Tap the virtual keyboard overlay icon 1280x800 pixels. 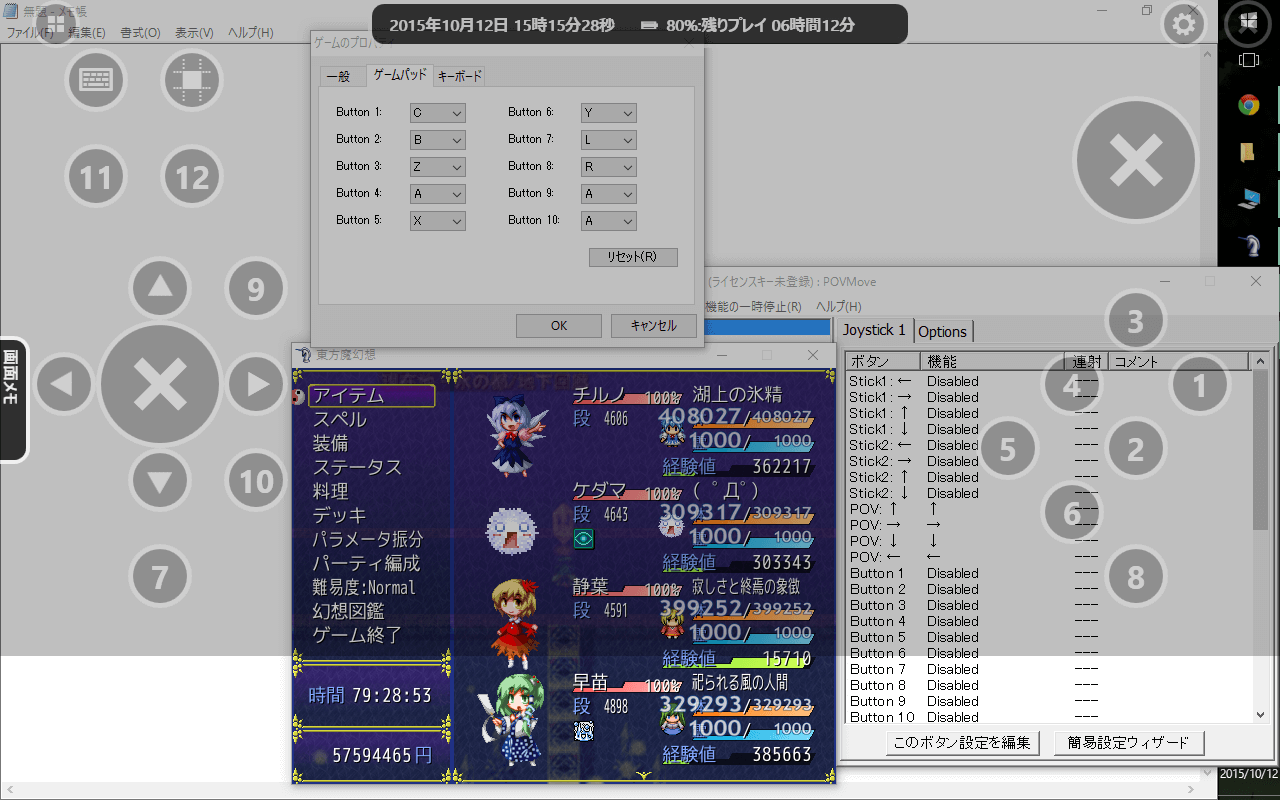(x=96, y=80)
